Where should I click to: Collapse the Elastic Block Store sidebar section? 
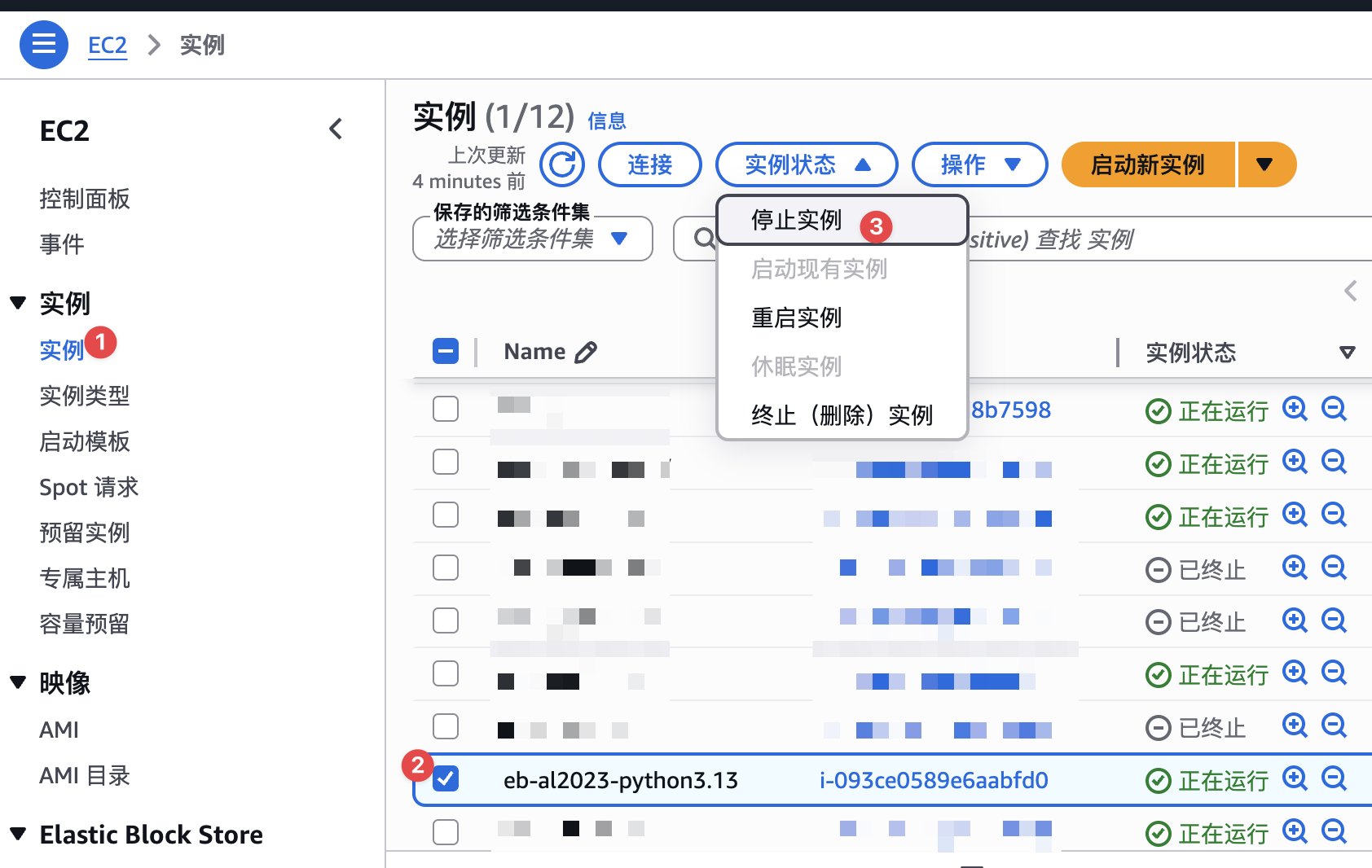click(18, 834)
